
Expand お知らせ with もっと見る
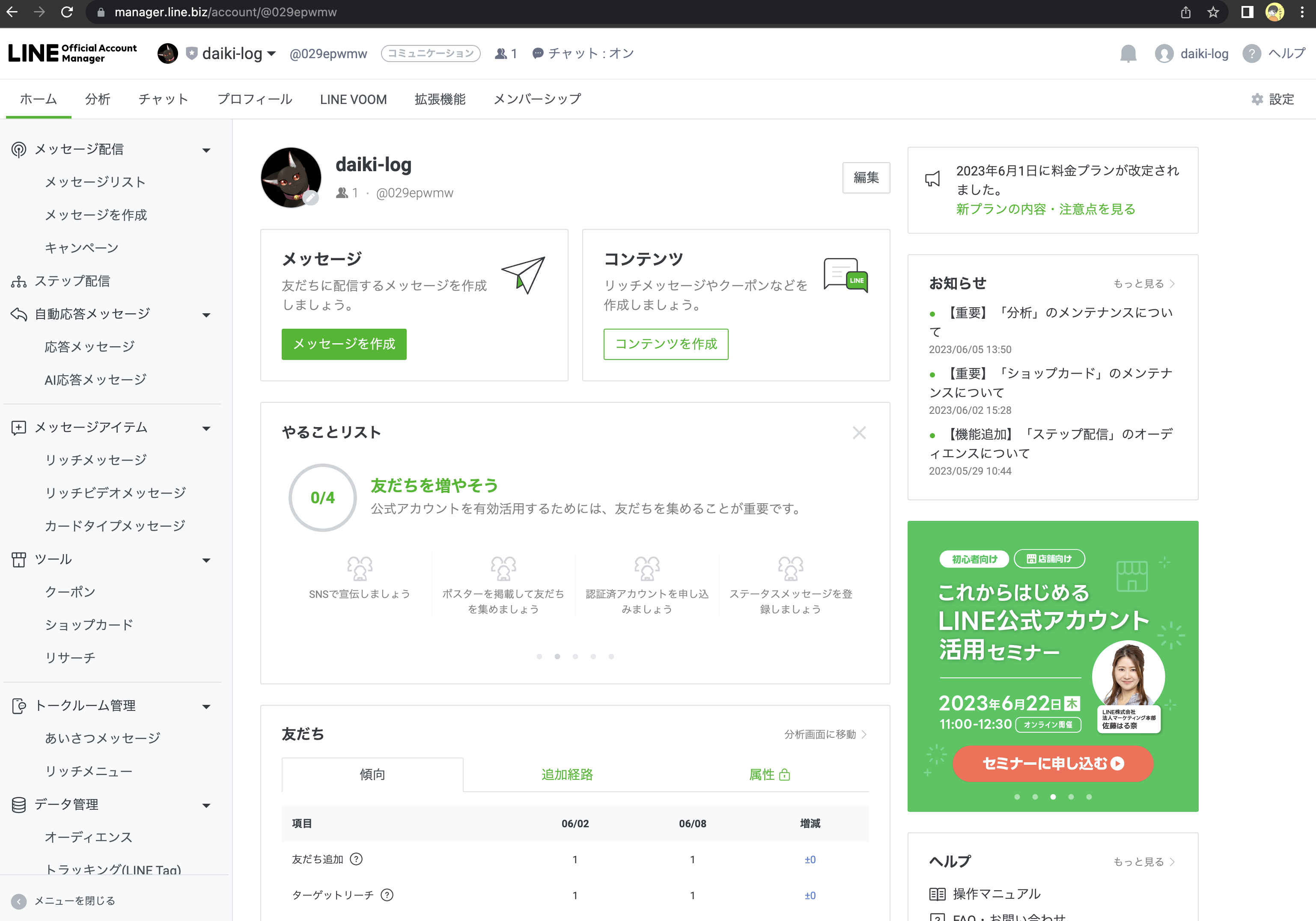click(x=1143, y=284)
